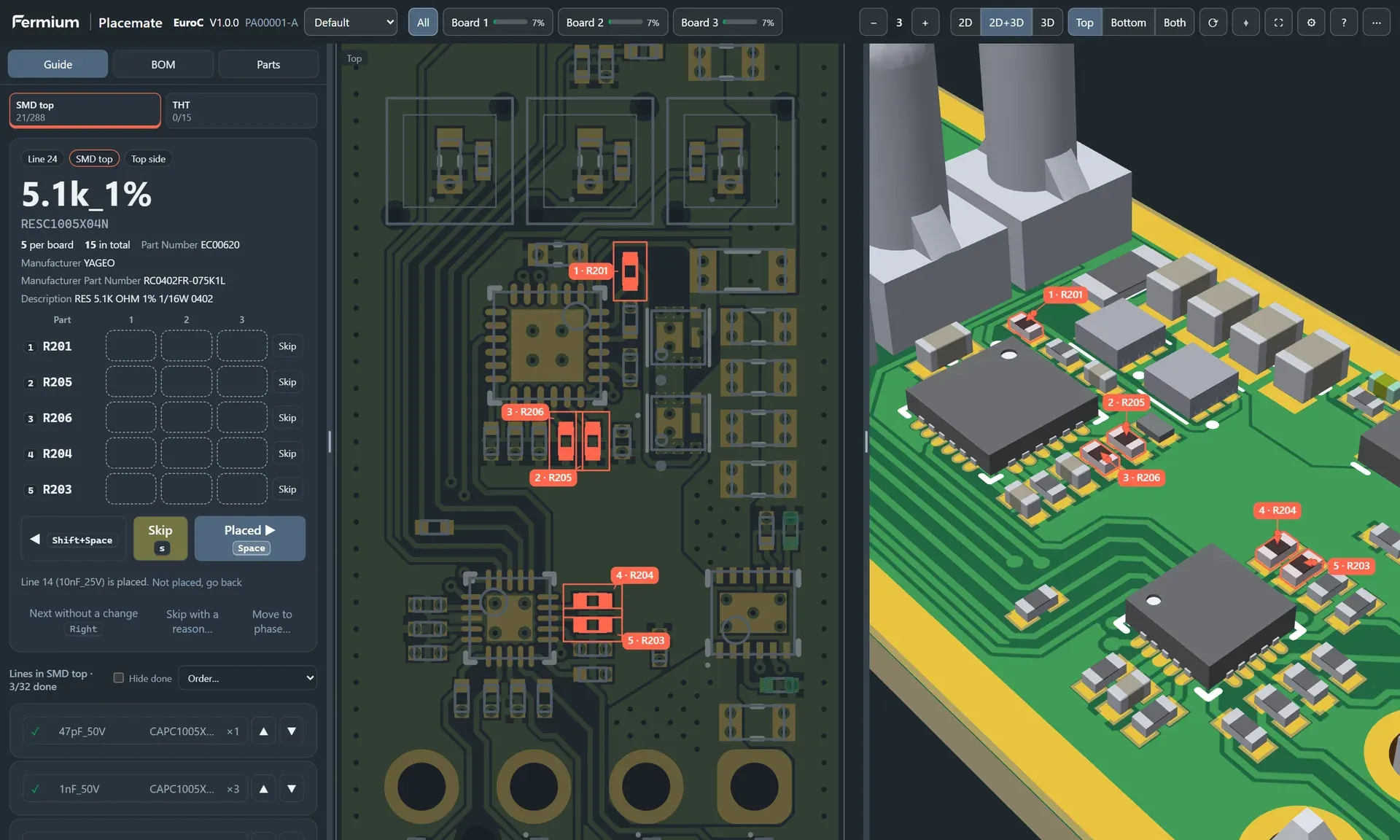Select All boards filter
Screen dimensions: 1400x840
click(x=423, y=23)
